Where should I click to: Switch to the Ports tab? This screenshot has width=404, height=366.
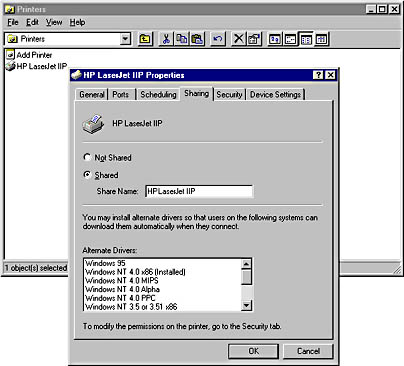[x=121, y=95]
